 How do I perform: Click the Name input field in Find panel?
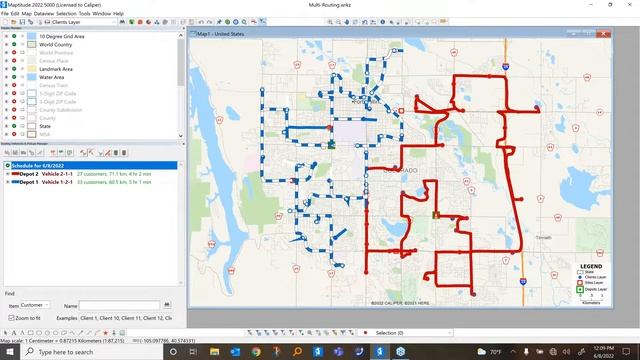click(120, 305)
